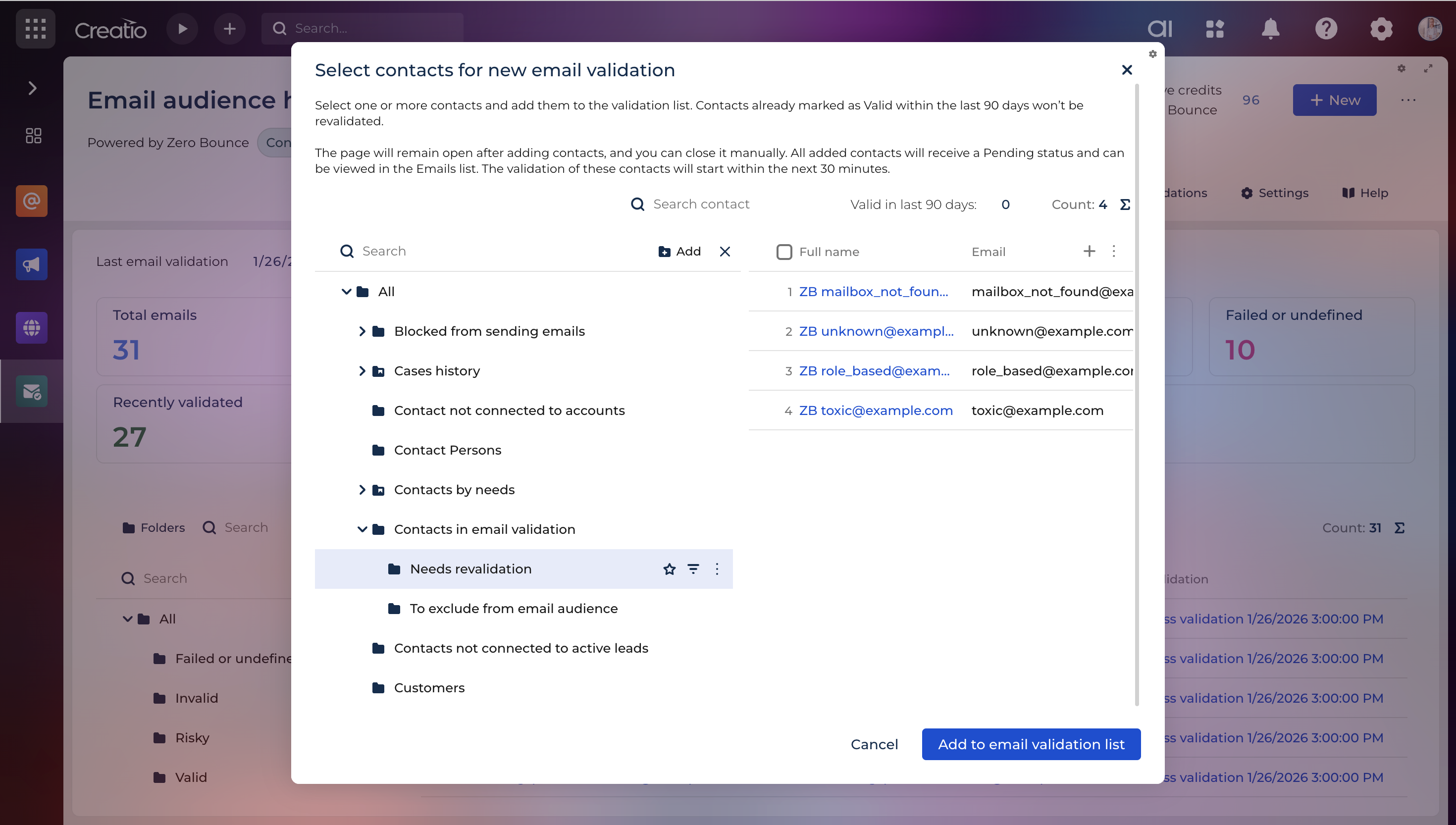
Task: Select the To exclude from email audience folder
Action: [x=513, y=609]
